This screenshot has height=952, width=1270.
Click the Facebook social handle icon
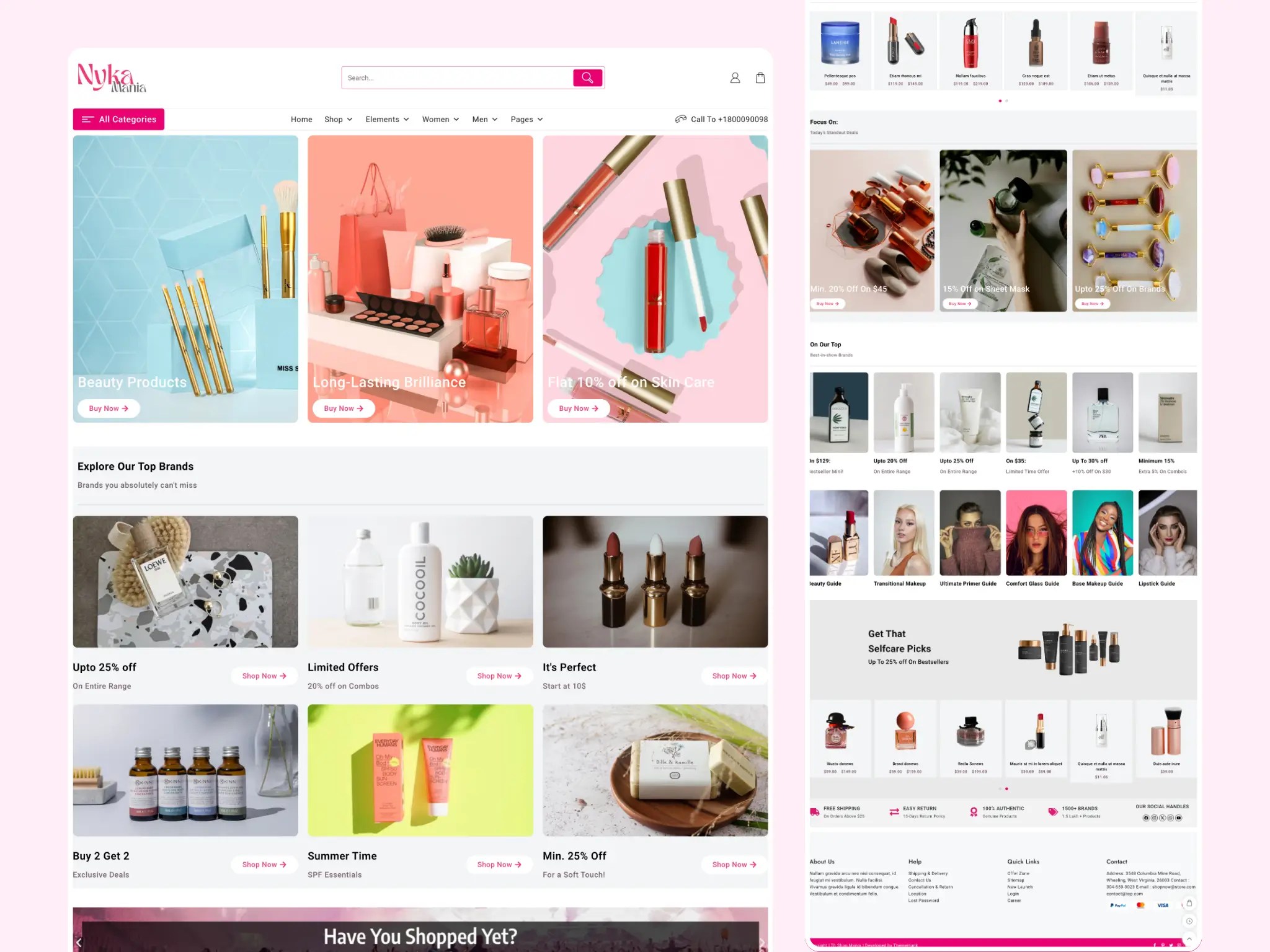1146,818
